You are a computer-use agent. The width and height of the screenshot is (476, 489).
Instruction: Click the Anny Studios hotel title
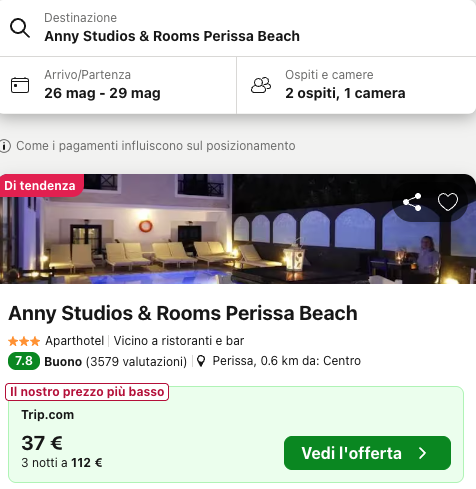point(183,313)
